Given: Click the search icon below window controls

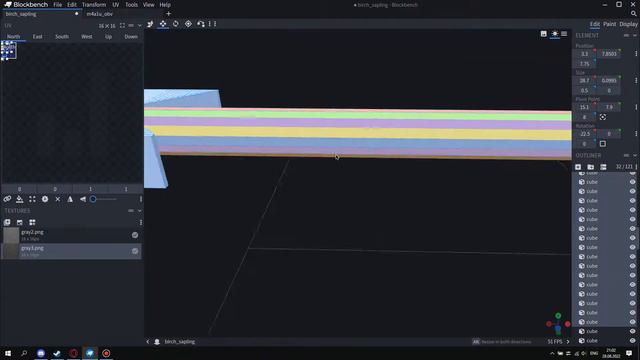Looking at the screenshot, I should click(634, 14).
